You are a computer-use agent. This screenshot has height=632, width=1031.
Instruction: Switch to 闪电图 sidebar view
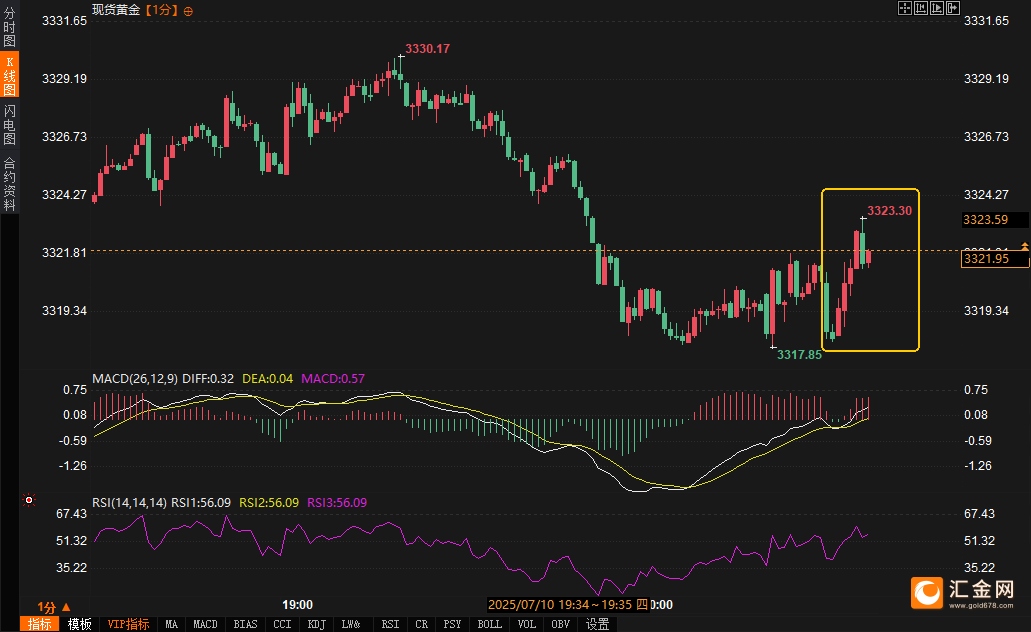(x=9, y=124)
